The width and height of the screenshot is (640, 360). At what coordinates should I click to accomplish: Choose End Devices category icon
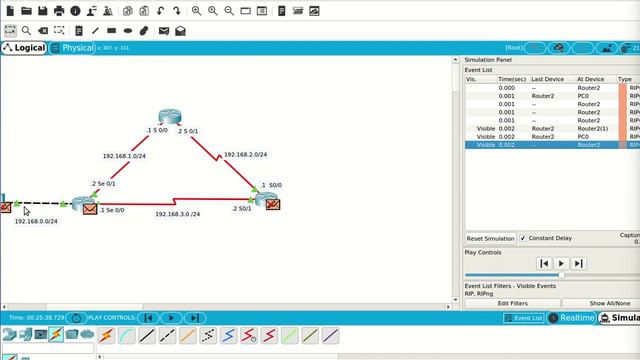pos(25,335)
